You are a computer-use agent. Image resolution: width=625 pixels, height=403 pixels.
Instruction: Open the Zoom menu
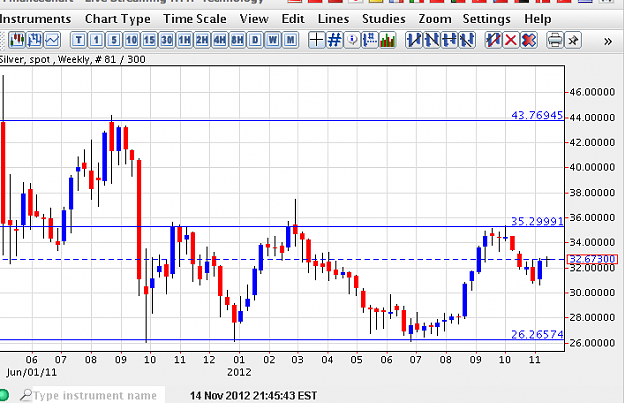[x=434, y=19]
